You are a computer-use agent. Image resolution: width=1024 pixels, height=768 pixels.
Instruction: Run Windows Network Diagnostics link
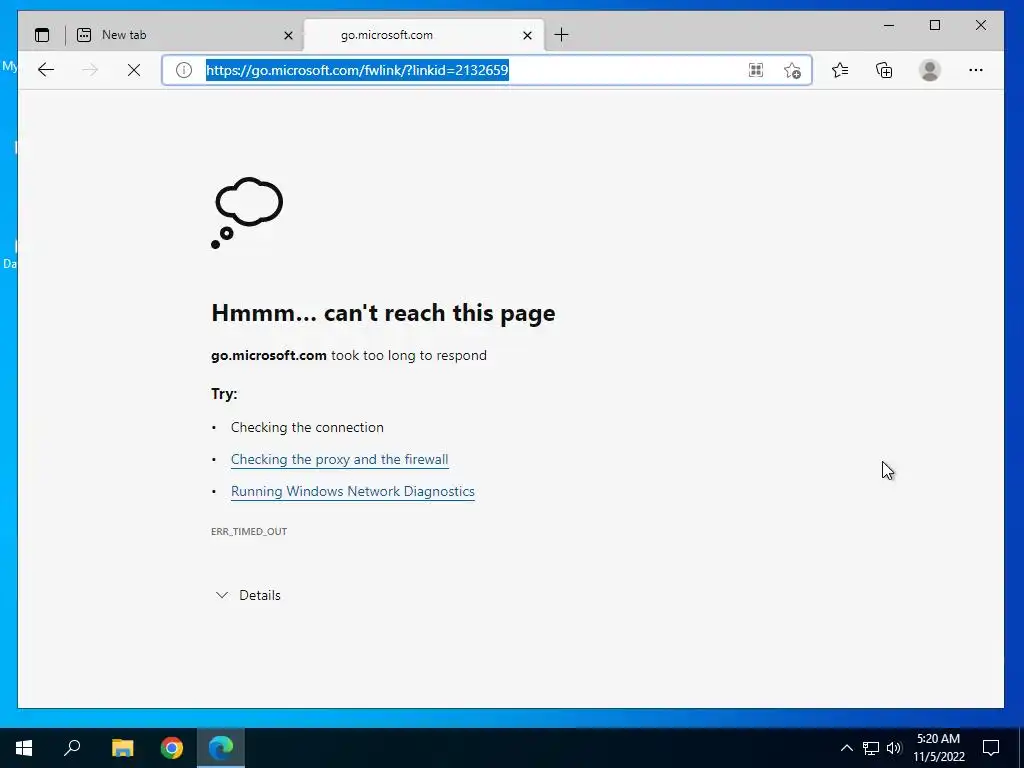tap(353, 491)
